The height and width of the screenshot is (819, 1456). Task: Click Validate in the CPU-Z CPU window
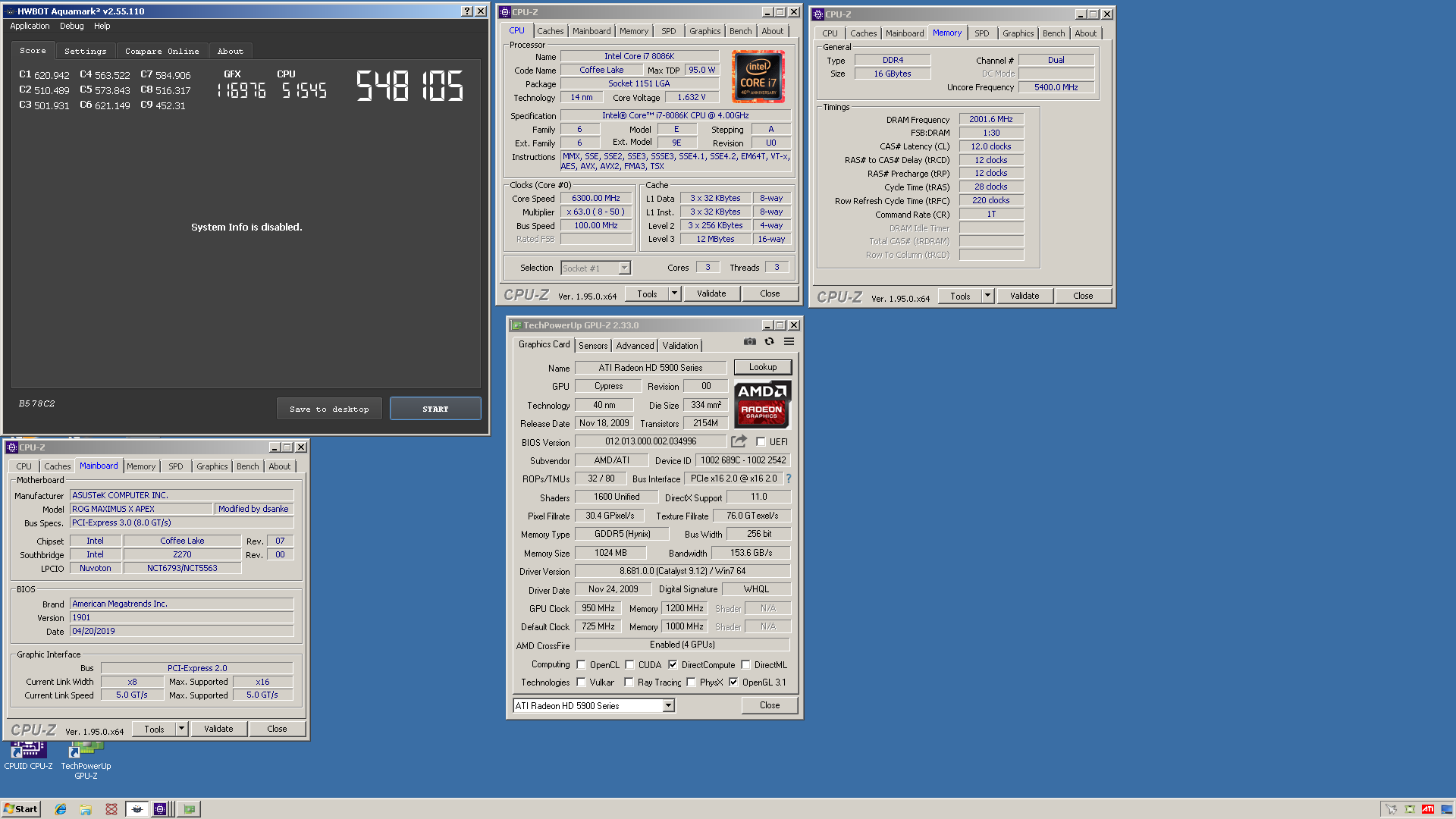point(711,293)
